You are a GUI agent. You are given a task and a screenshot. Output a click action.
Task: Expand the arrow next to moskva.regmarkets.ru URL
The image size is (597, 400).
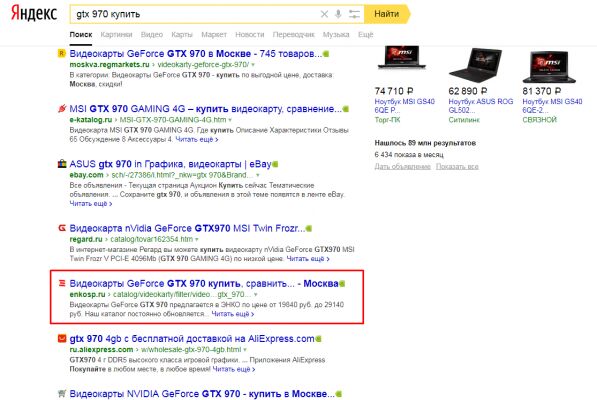pos(253,65)
